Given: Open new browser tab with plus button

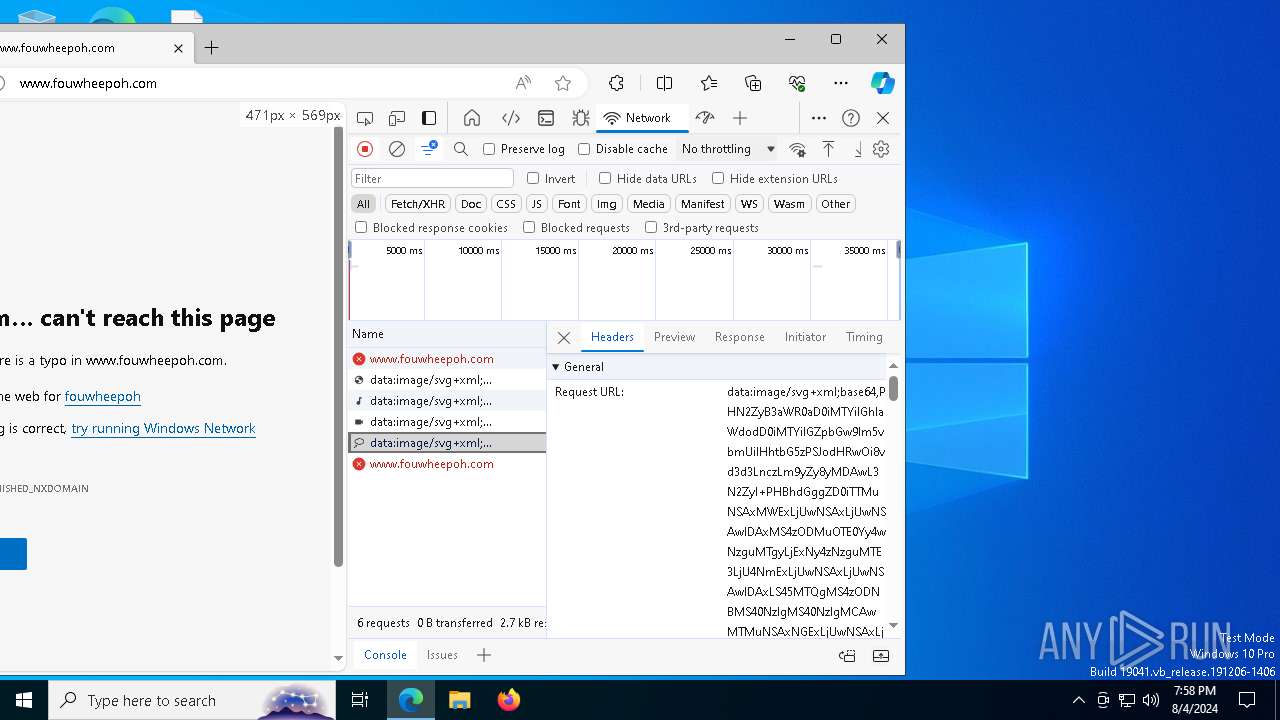Looking at the screenshot, I should pos(212,47).
